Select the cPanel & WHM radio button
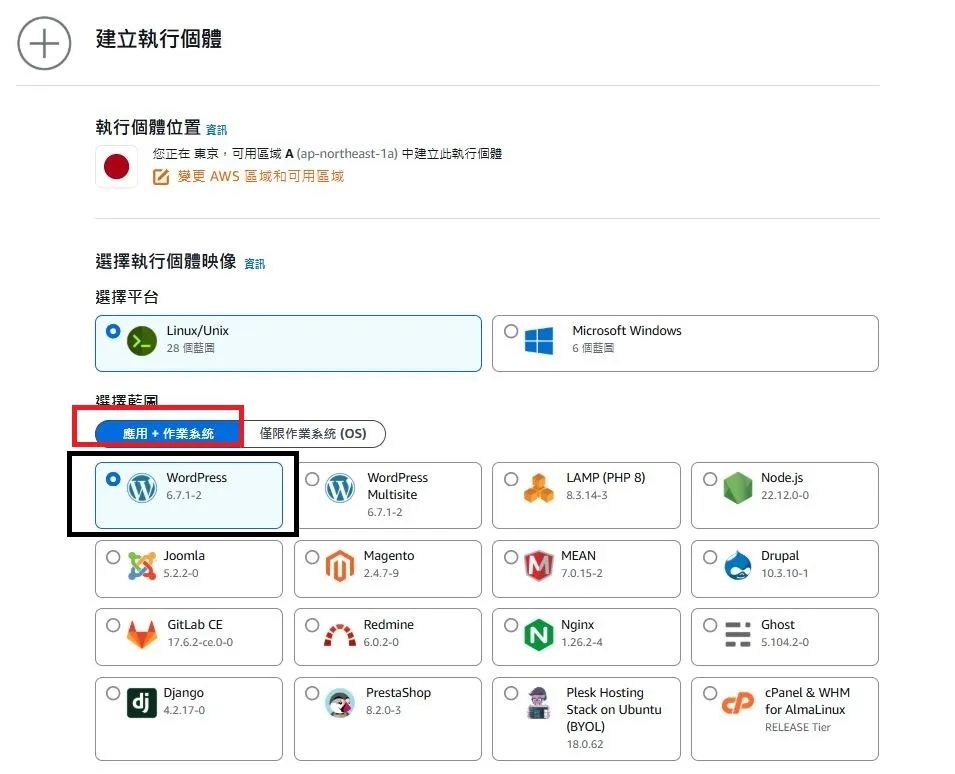 (710, 693)
